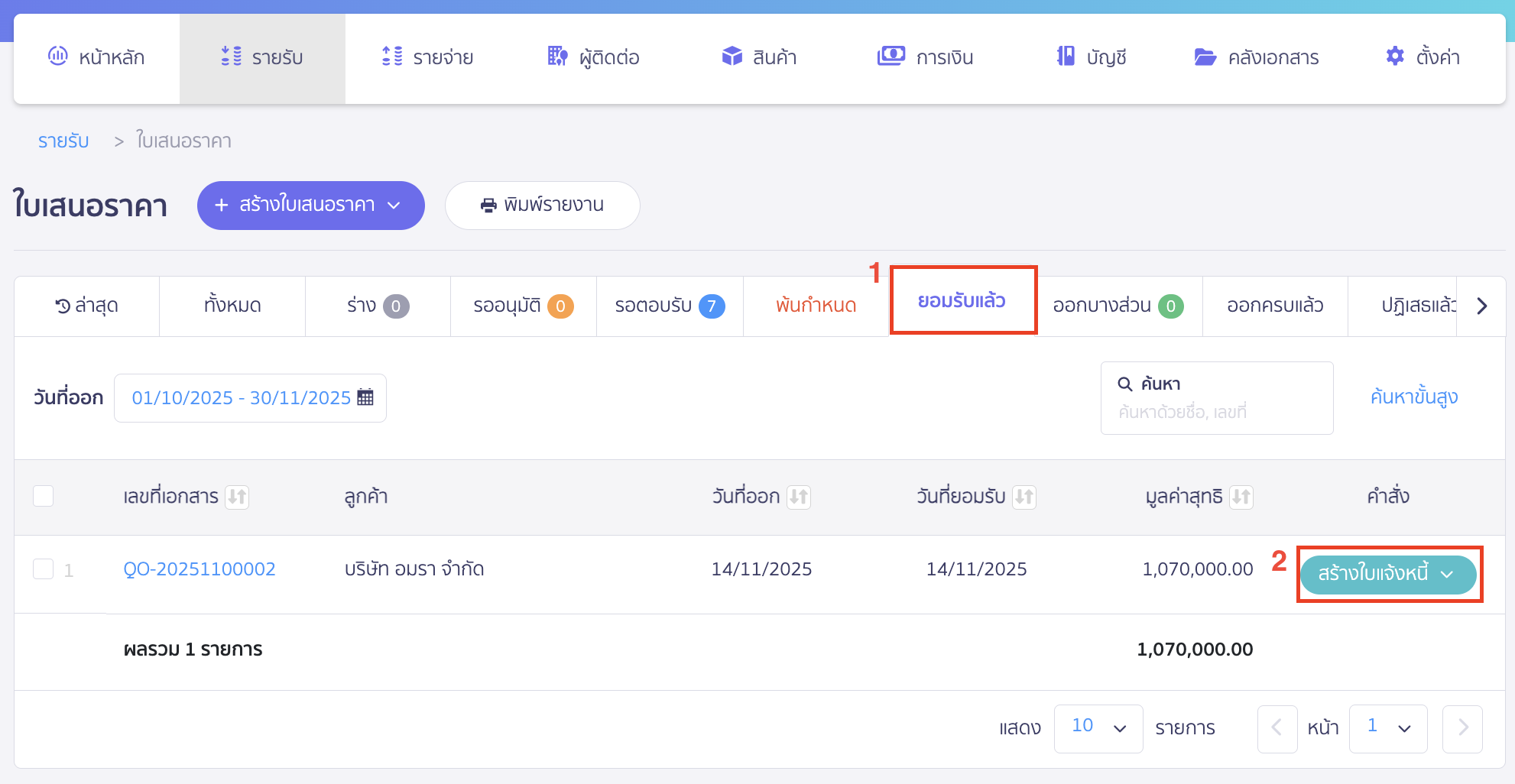
Task: Sort by document number sort icon
Action: click(x=237, y=497)
